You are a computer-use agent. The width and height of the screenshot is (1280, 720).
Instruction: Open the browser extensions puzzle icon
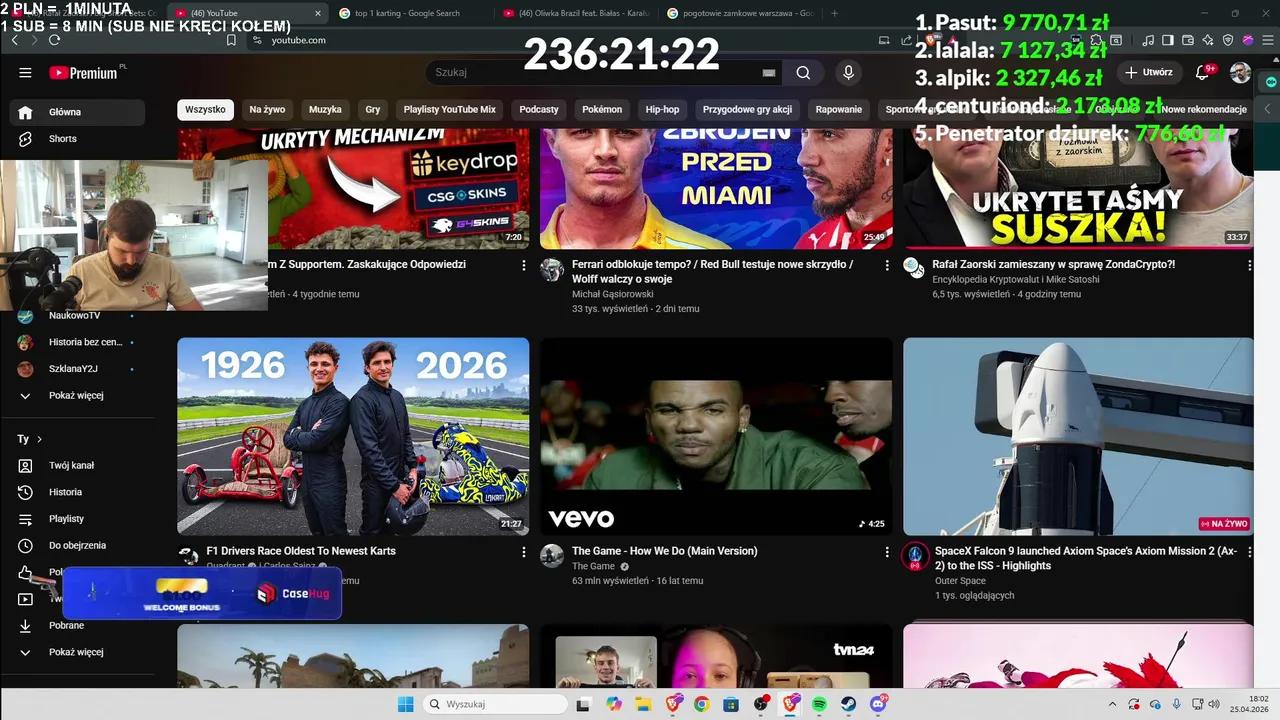(x=1096, y=40)
